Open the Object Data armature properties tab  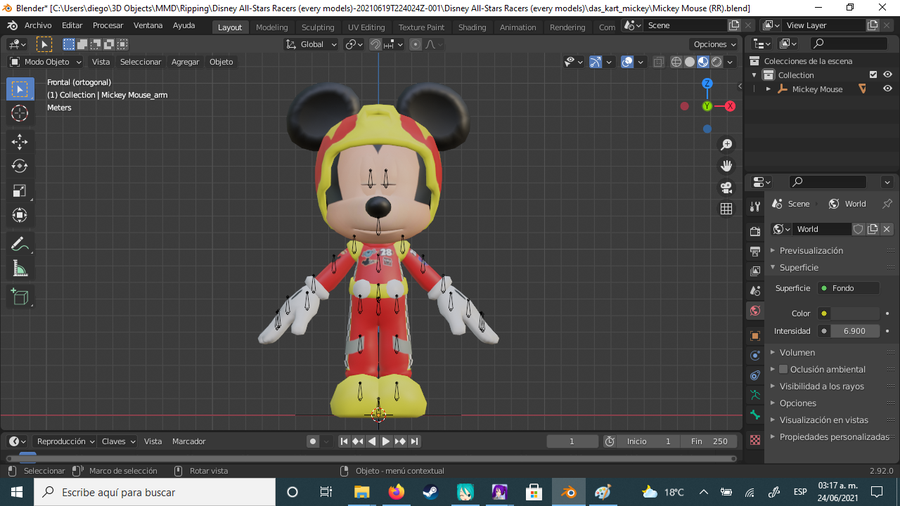(x=755, y=395)
